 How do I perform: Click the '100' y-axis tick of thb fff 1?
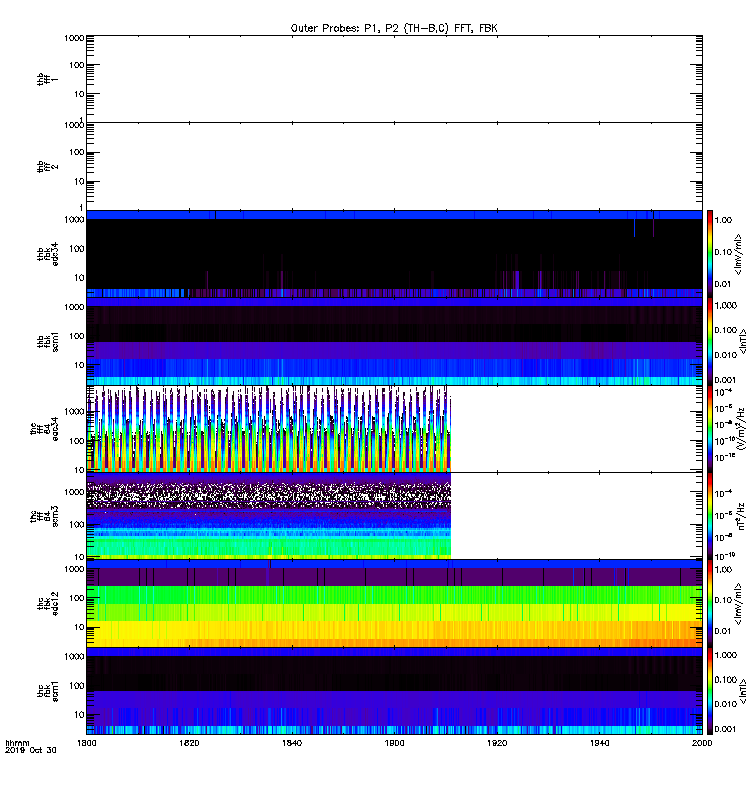coord(77,65)
